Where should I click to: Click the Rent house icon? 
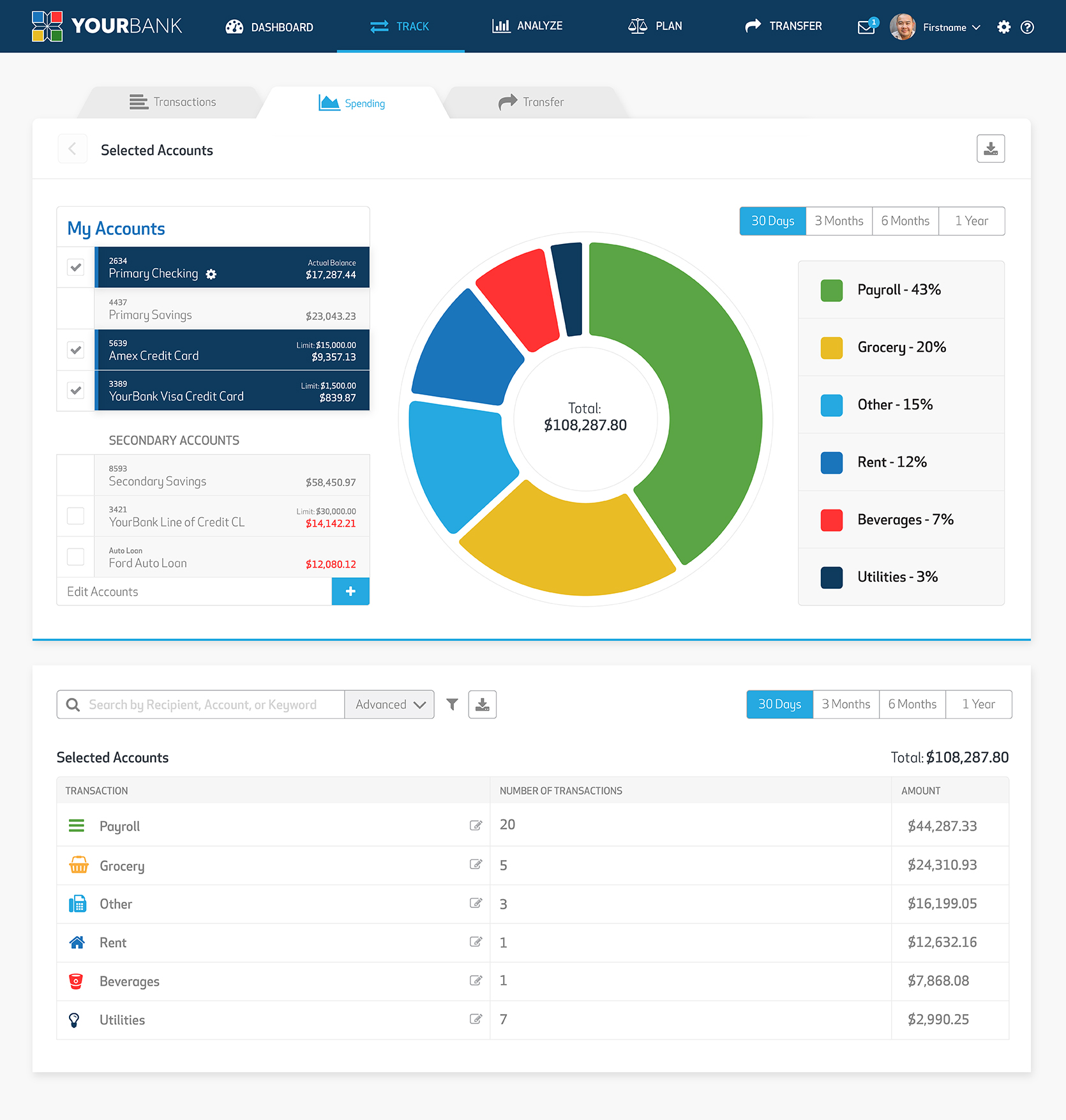(77, 942)
